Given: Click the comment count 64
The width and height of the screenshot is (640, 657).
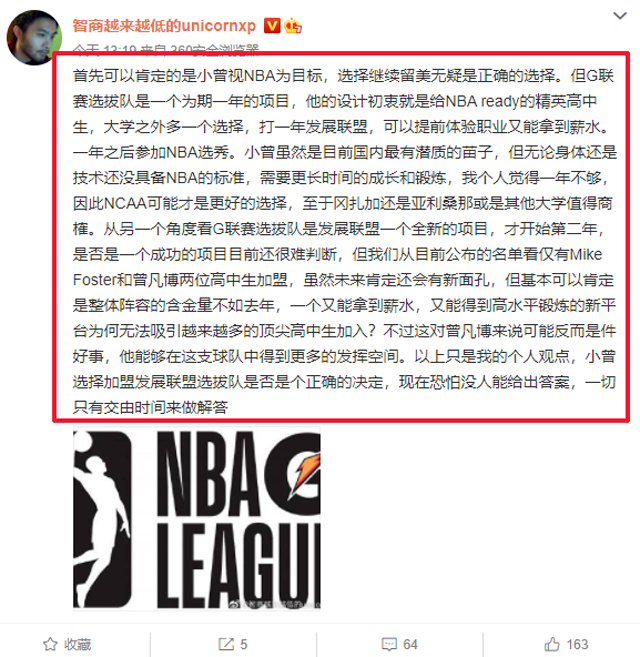Looking at the screenshot, I should coord(410,644).
